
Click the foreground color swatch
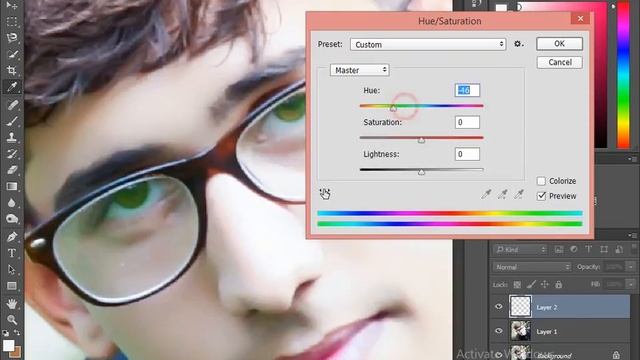point(8,345)
